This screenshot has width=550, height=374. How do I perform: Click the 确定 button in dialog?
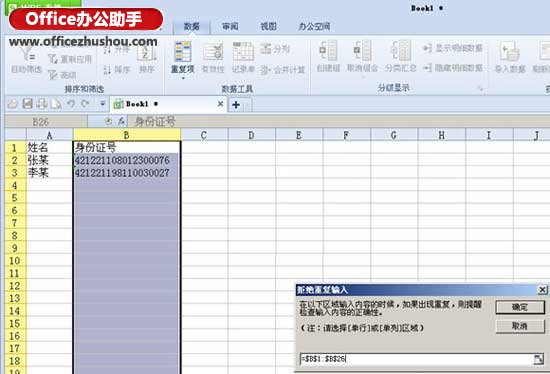click(x=520, y=307)
